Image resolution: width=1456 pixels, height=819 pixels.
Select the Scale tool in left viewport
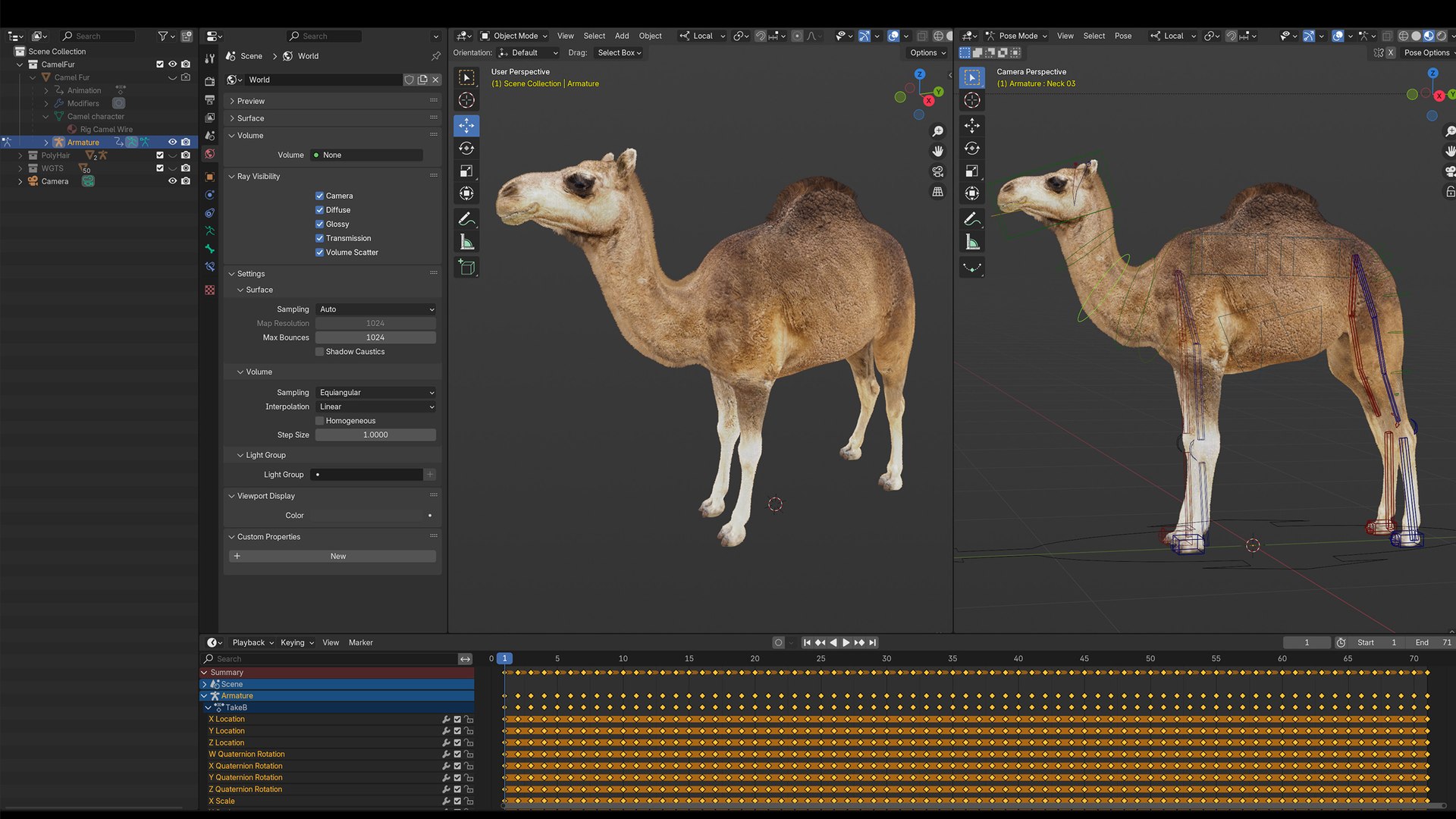click(466, 171)
